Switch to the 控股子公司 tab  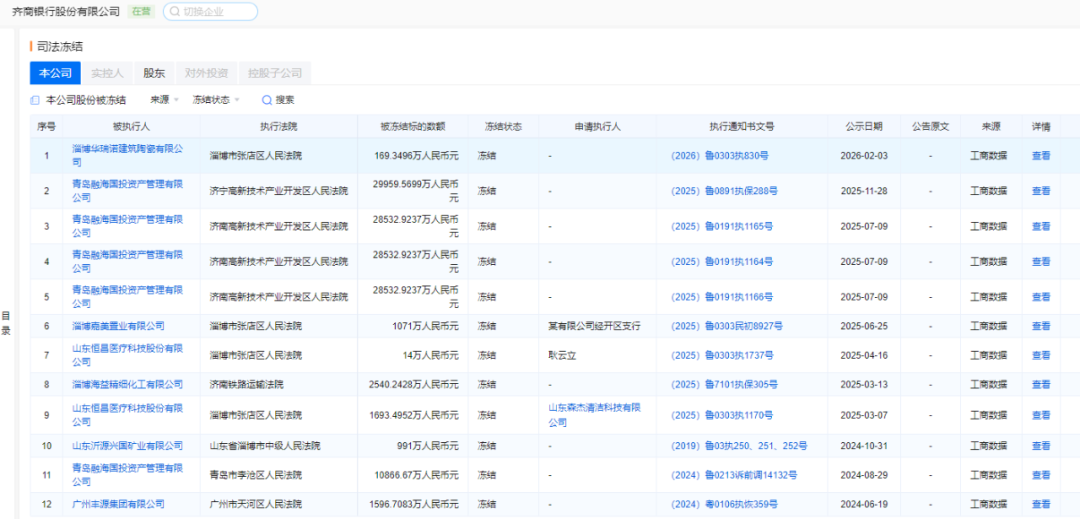click(274, 73)
